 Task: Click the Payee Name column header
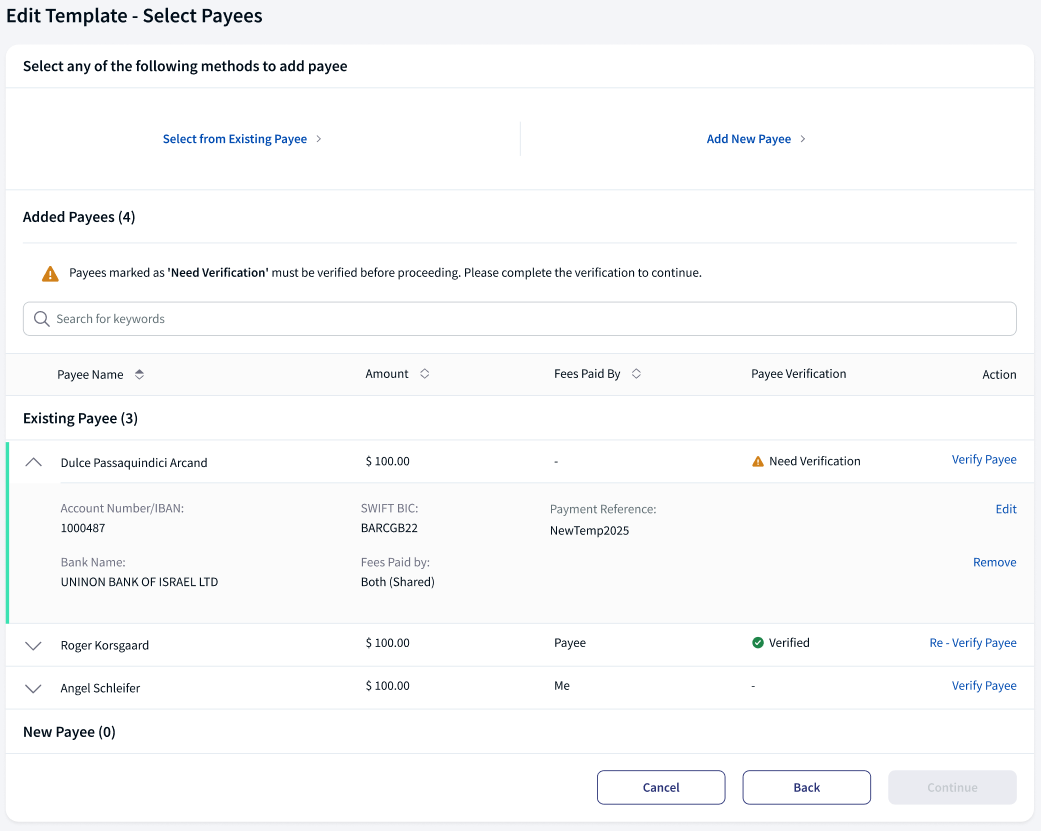point(90,374)
